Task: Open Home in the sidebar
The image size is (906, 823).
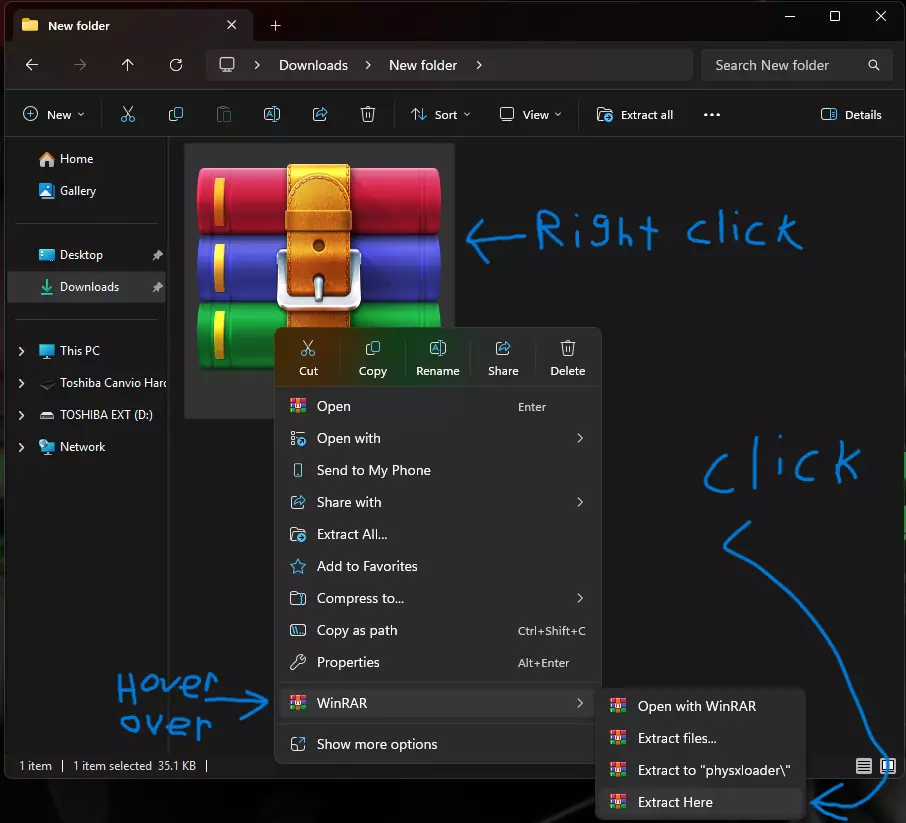Action: point(87,159)
